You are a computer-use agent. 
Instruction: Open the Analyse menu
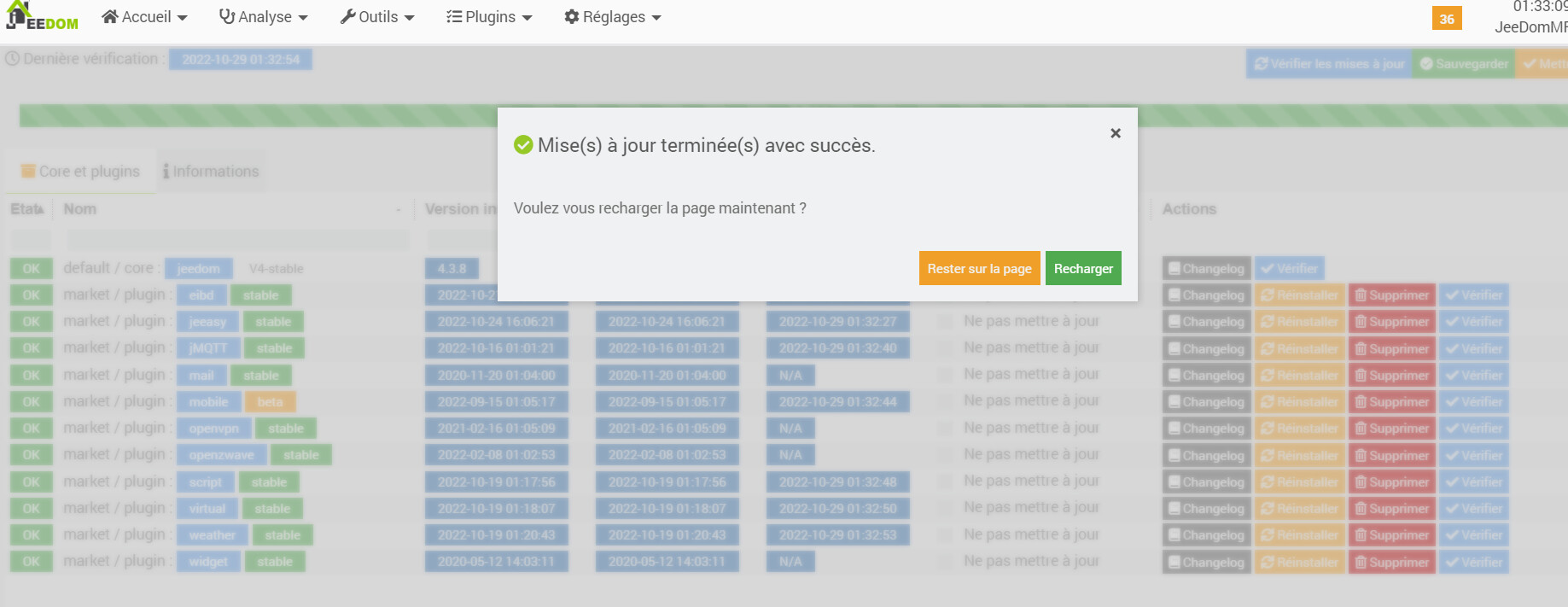263,17
